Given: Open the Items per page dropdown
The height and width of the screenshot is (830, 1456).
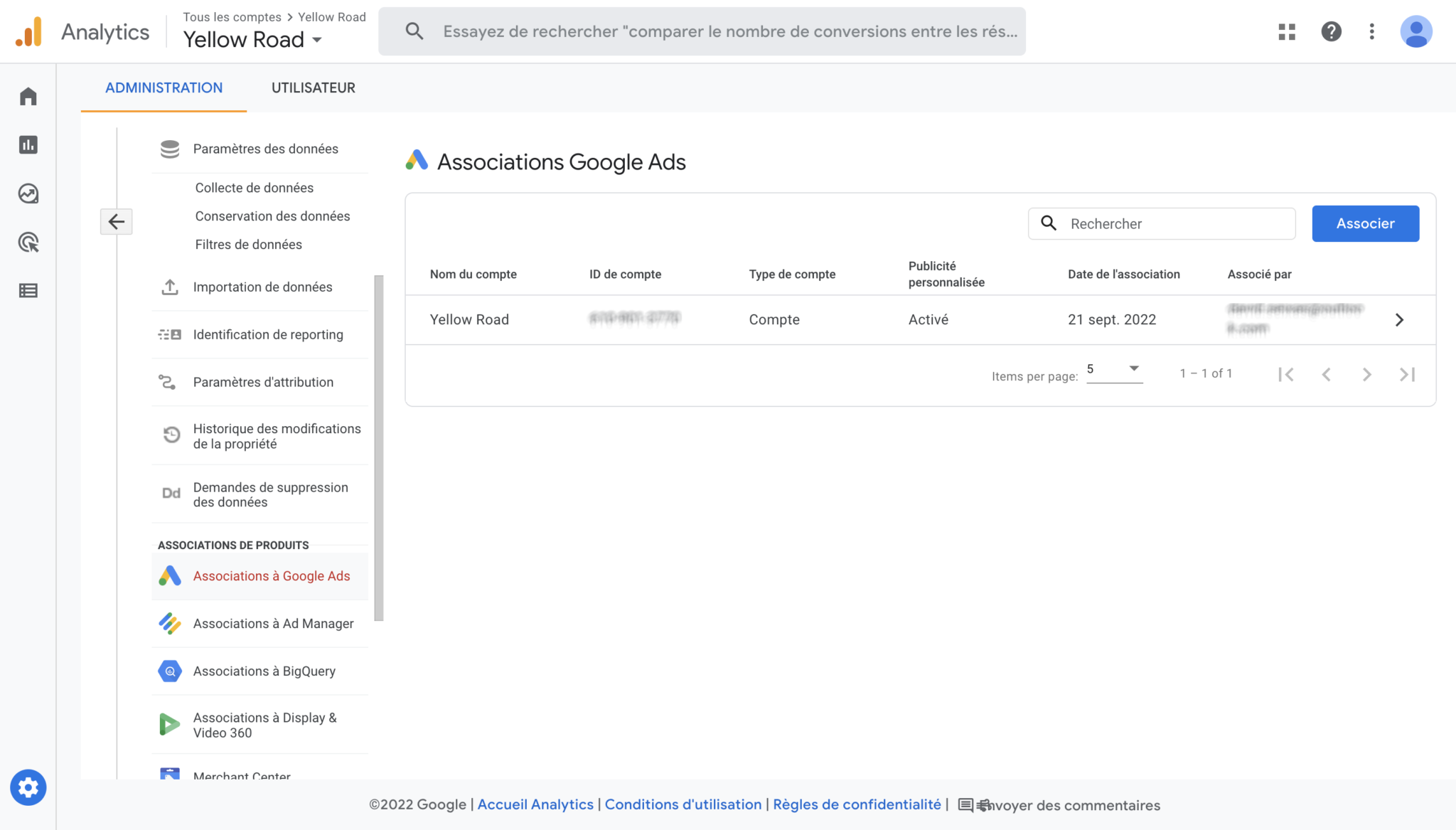Looking at the screenshot, I should tap(1114, 370).
